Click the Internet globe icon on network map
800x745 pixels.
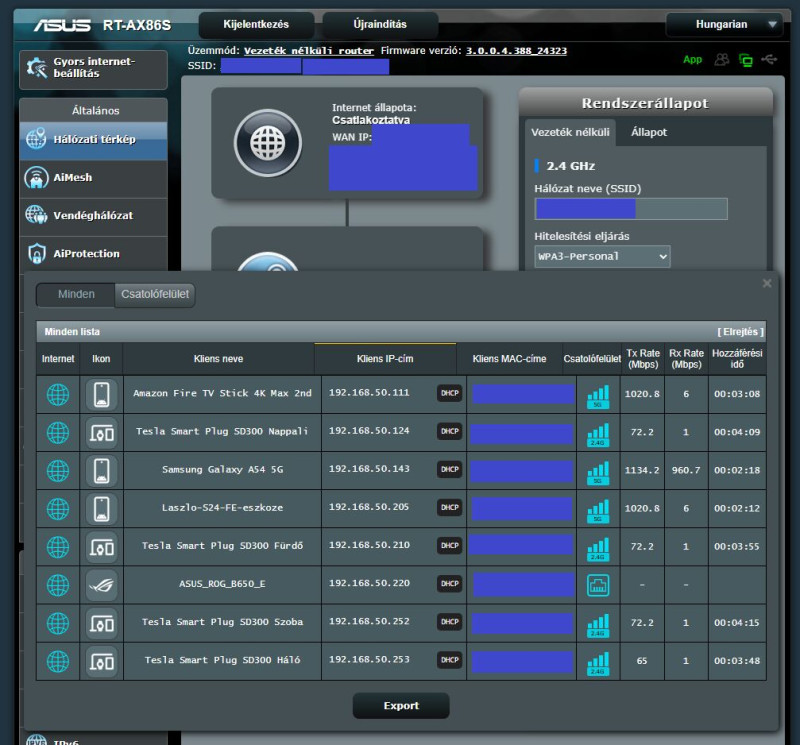point(268,143)
